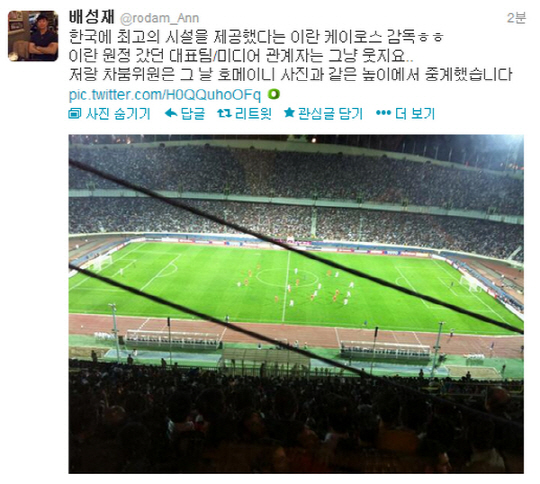The image size is (540, 484).
Task: Click the star favorite icon
Action: [289, 113]
